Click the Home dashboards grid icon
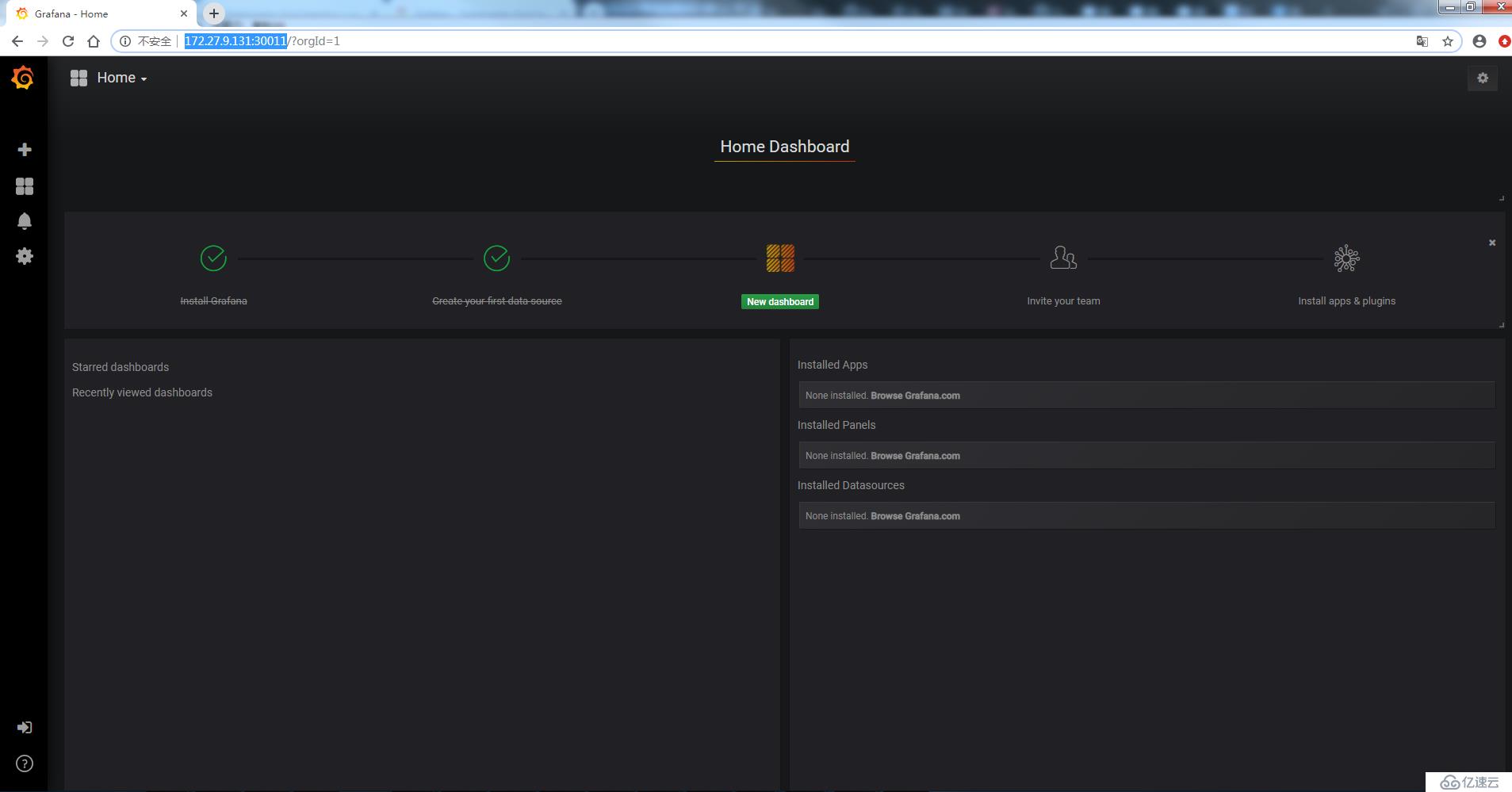The image size is (1512, 792). point(78,78)
